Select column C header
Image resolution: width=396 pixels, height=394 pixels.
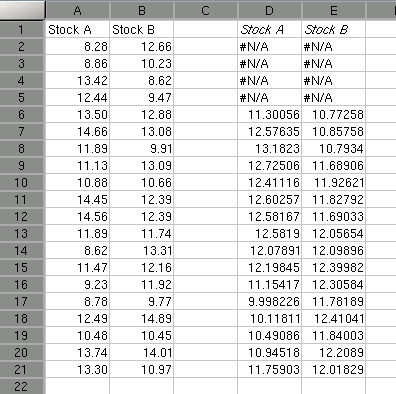(x=206, y=11)
